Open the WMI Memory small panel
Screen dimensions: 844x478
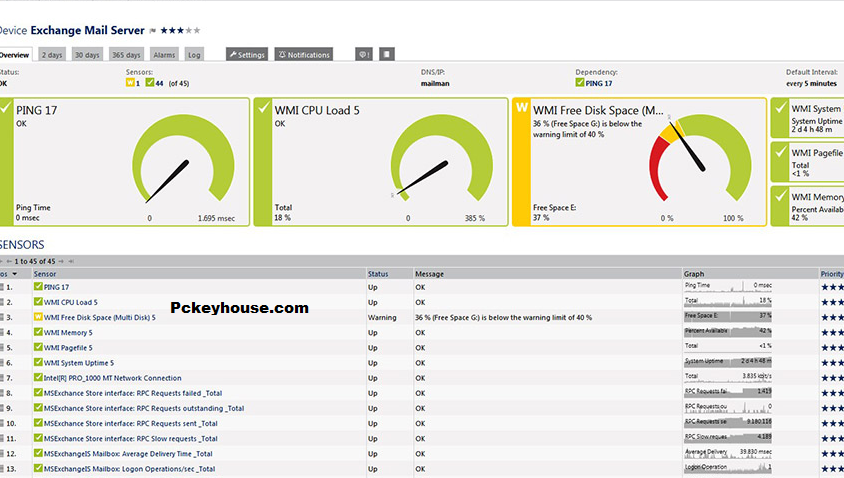[x=807, y=206]
